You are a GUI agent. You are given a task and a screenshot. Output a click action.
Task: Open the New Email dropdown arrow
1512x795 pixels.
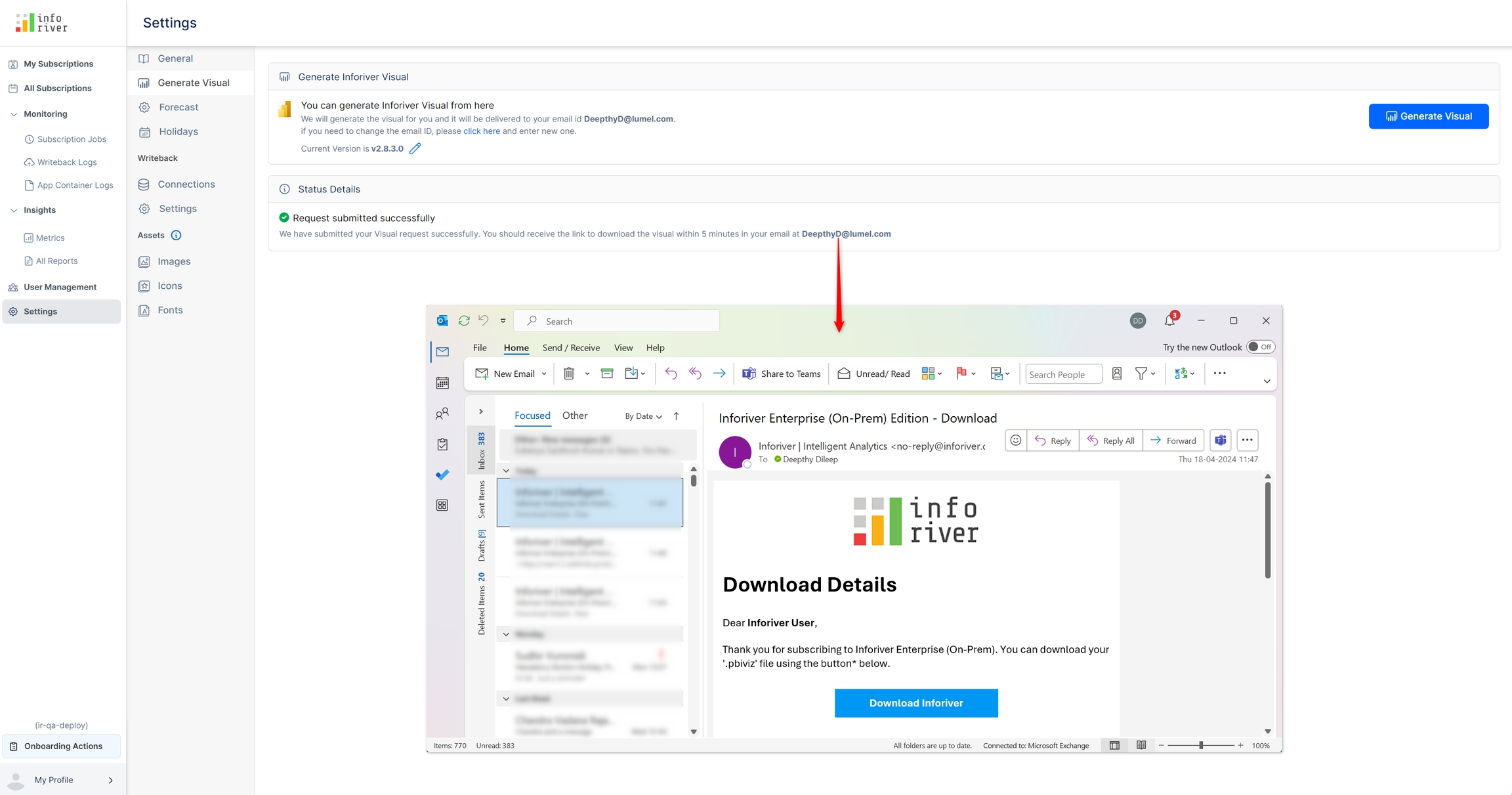pyautogui.click(x=543, y=374)
